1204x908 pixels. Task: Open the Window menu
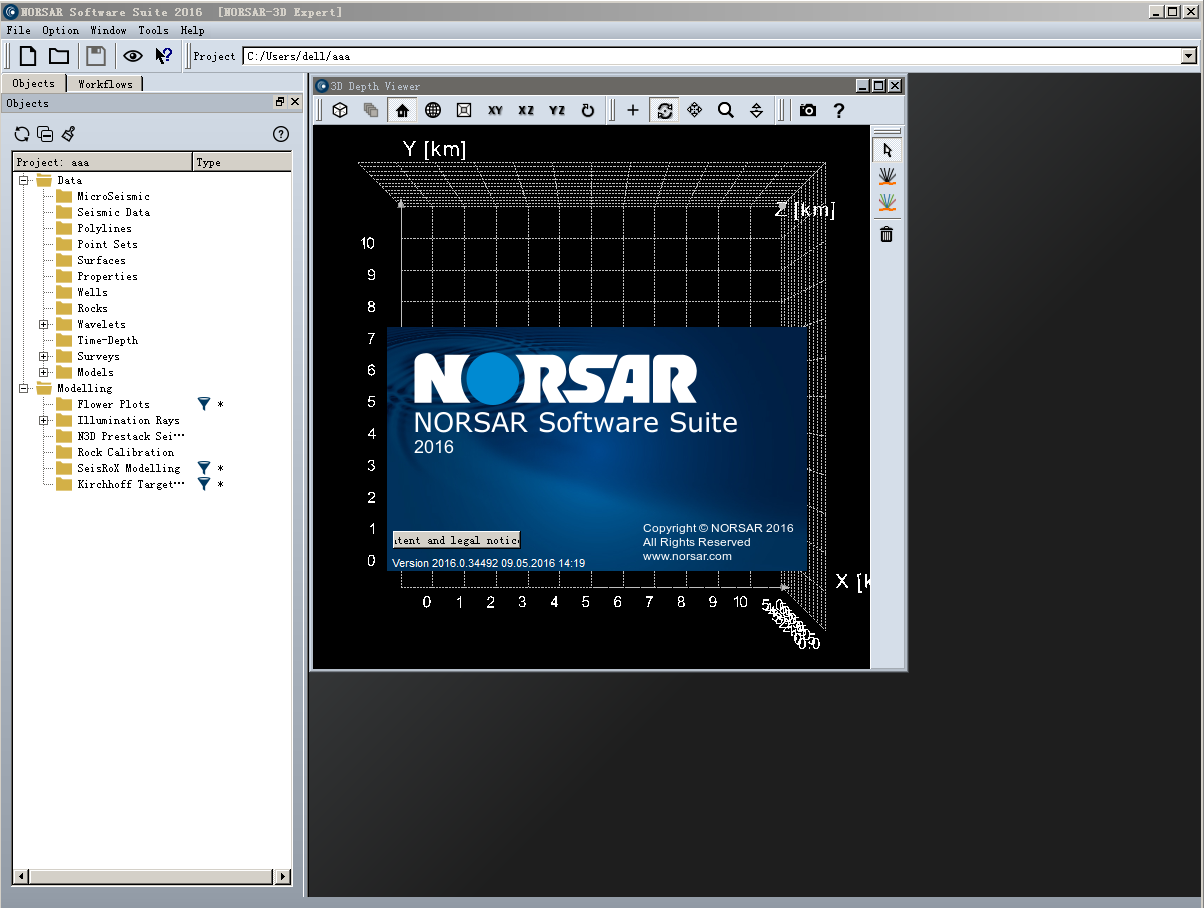[x=108, y=30]
